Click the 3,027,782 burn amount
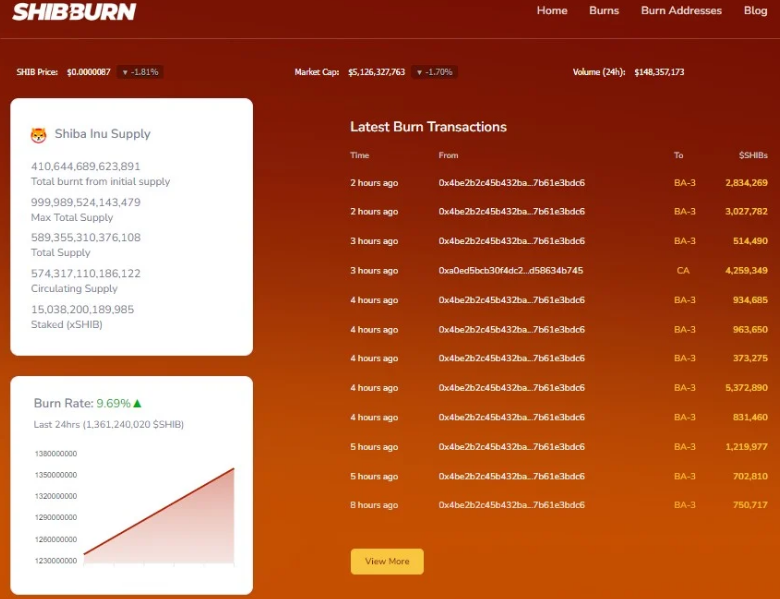The image size is (780, 599). point(746,211)
